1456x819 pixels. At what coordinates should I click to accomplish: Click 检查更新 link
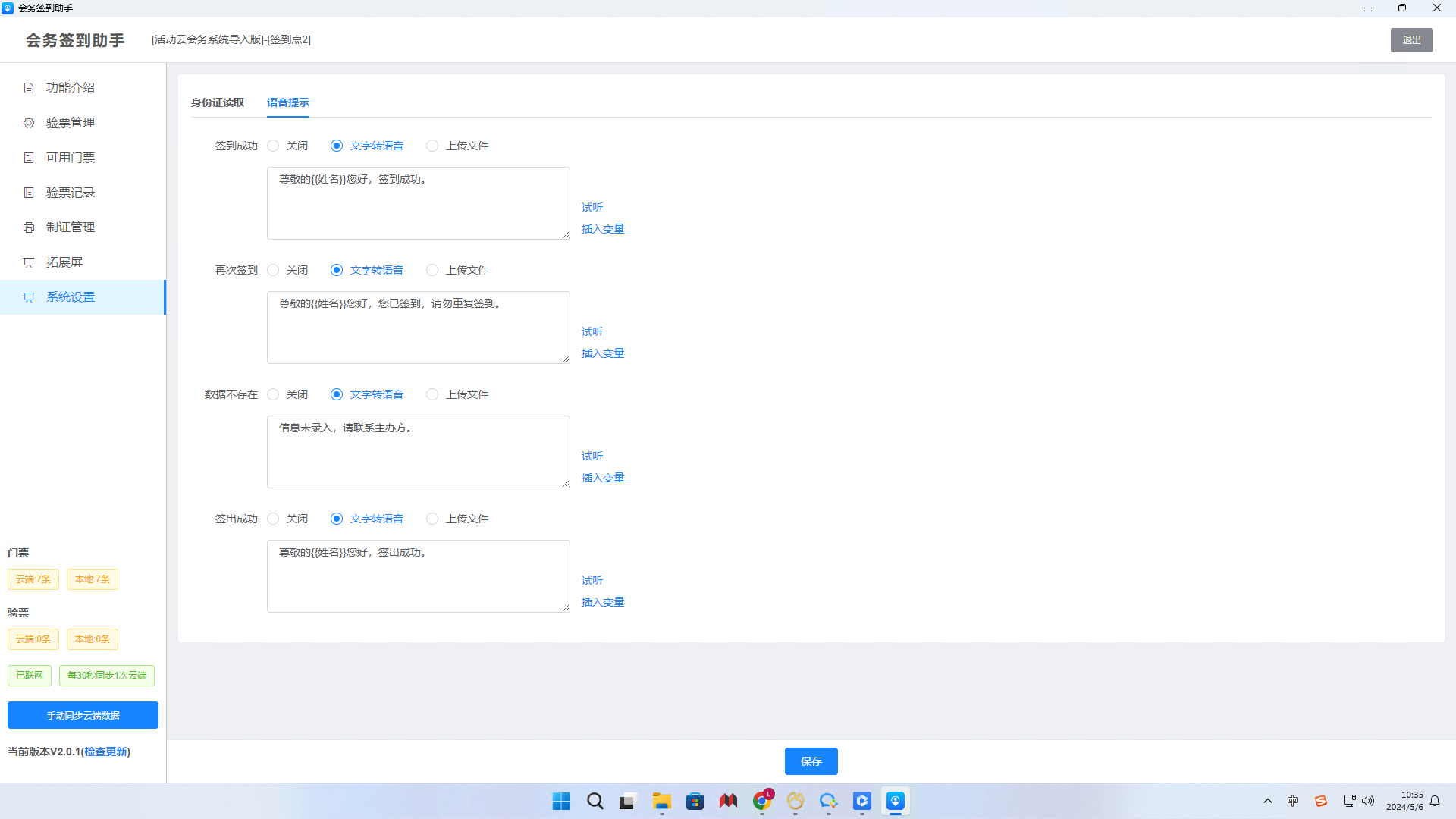tap(105, 752)
